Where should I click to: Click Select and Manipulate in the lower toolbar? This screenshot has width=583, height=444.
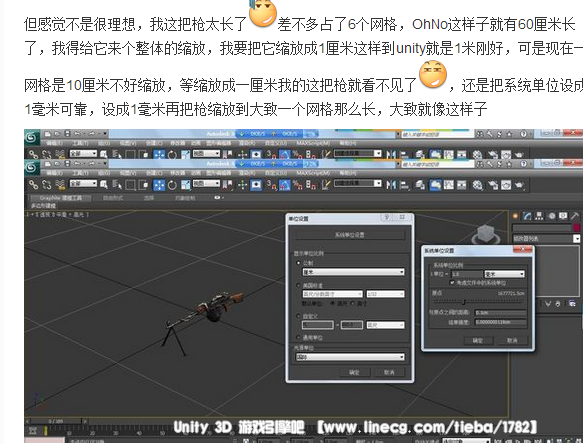[242, 184]
